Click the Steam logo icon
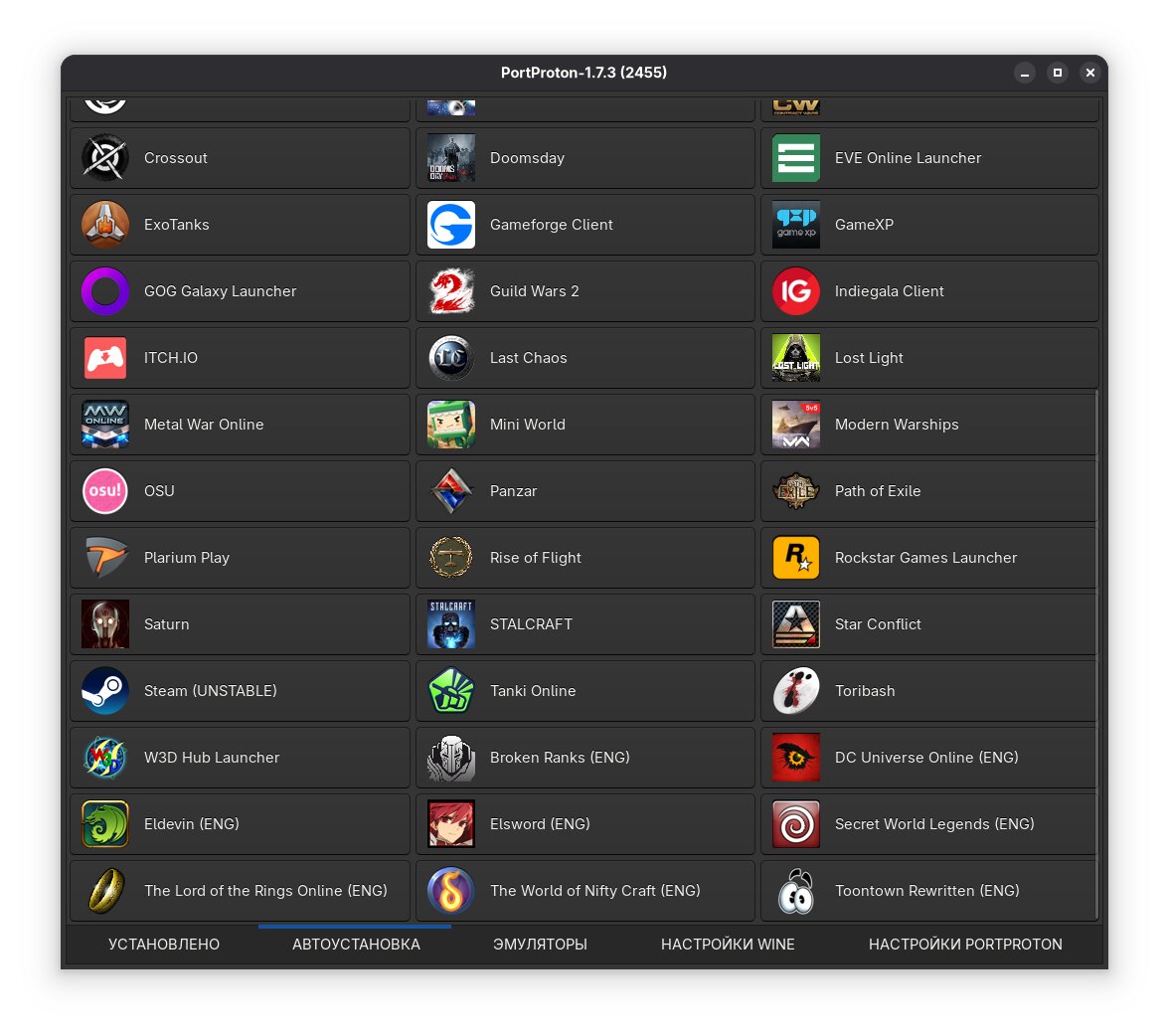 pos(105,691)
